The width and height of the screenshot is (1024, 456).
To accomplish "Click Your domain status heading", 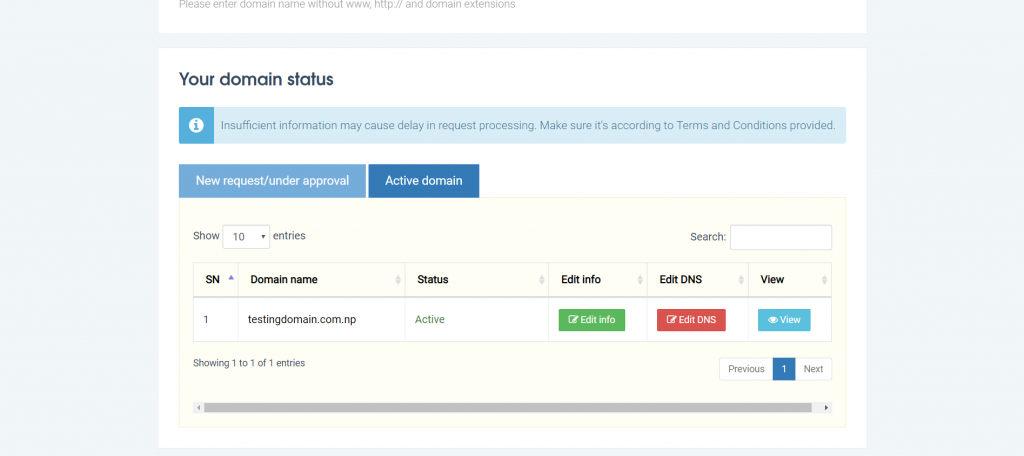I will pyautogui.click(x=256, y=80).
